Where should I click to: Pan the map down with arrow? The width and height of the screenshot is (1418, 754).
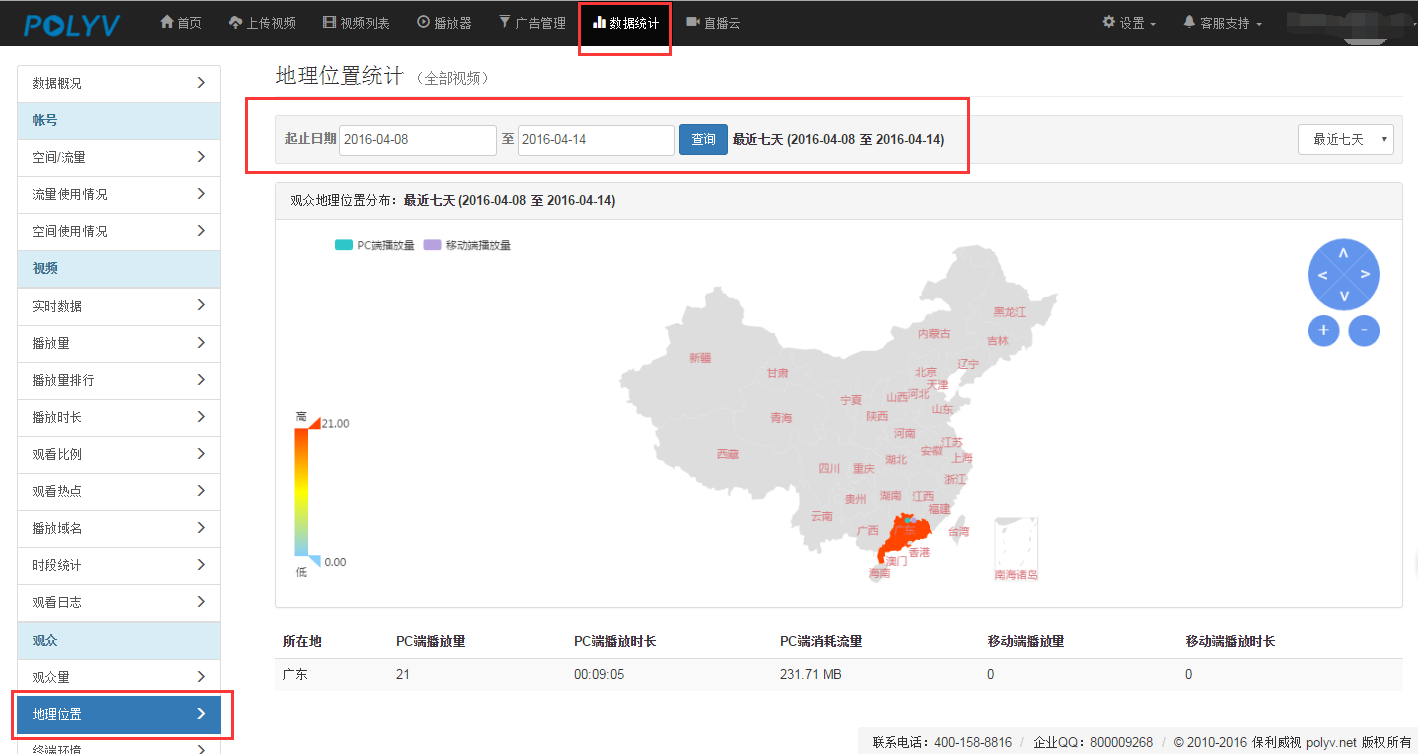(x=1343, y=296)
